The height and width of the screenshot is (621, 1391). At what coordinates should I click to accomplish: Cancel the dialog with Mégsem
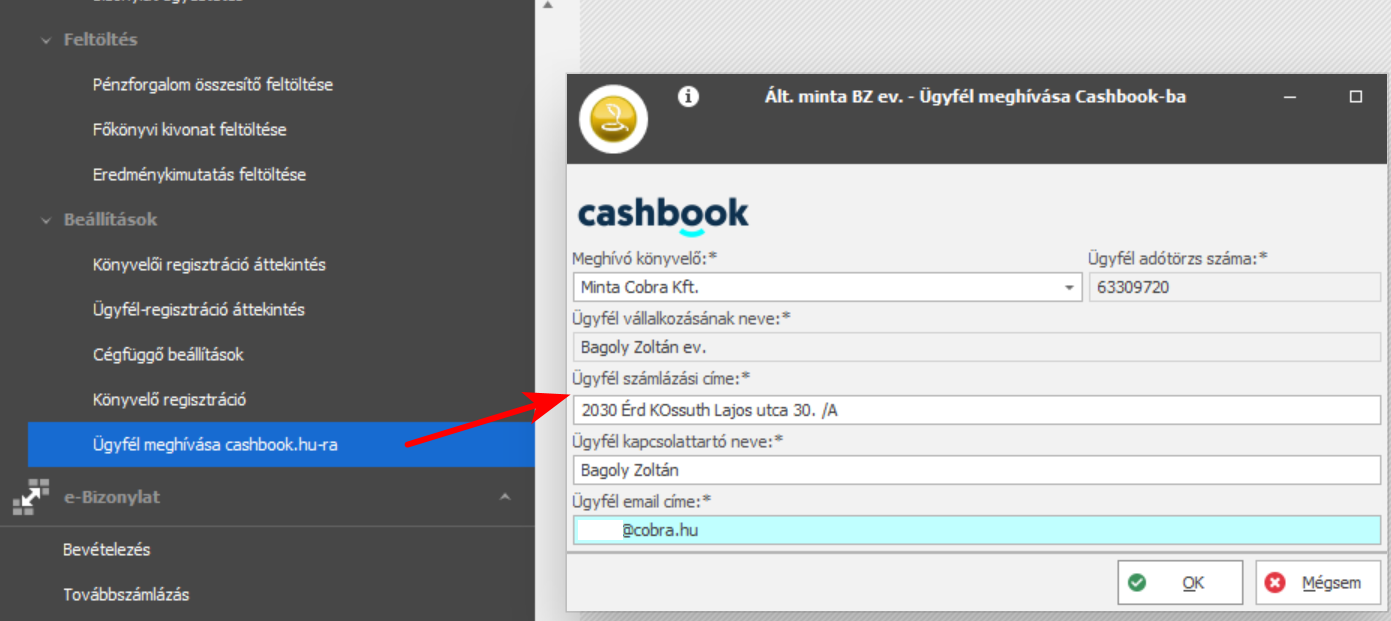[x=1318, y=583]
